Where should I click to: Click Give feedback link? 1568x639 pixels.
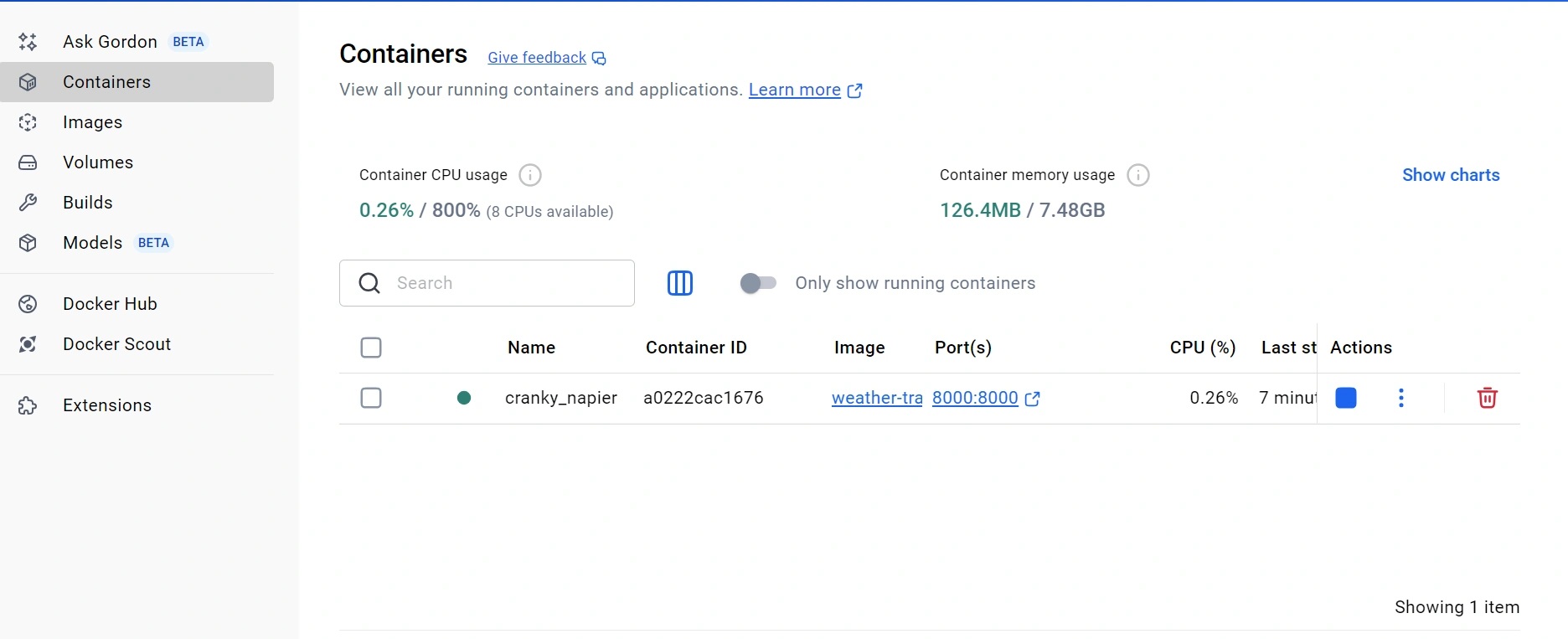[x=537, y=58]
